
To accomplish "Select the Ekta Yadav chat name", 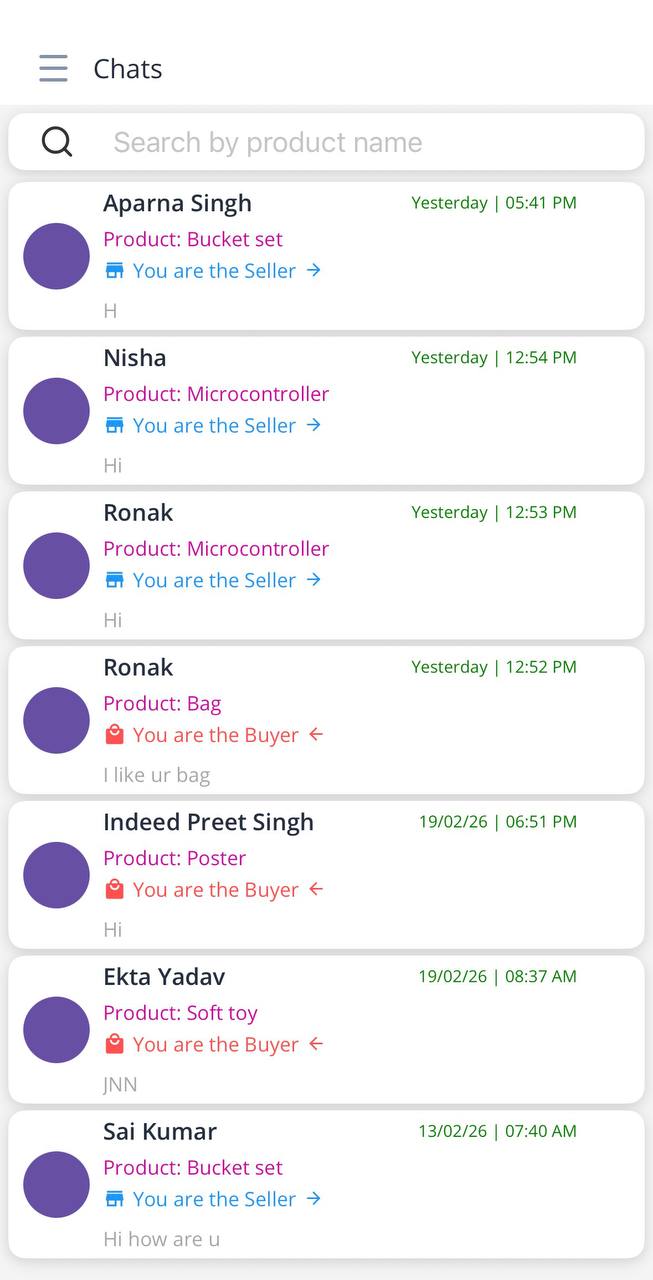I will click(164, 977).
